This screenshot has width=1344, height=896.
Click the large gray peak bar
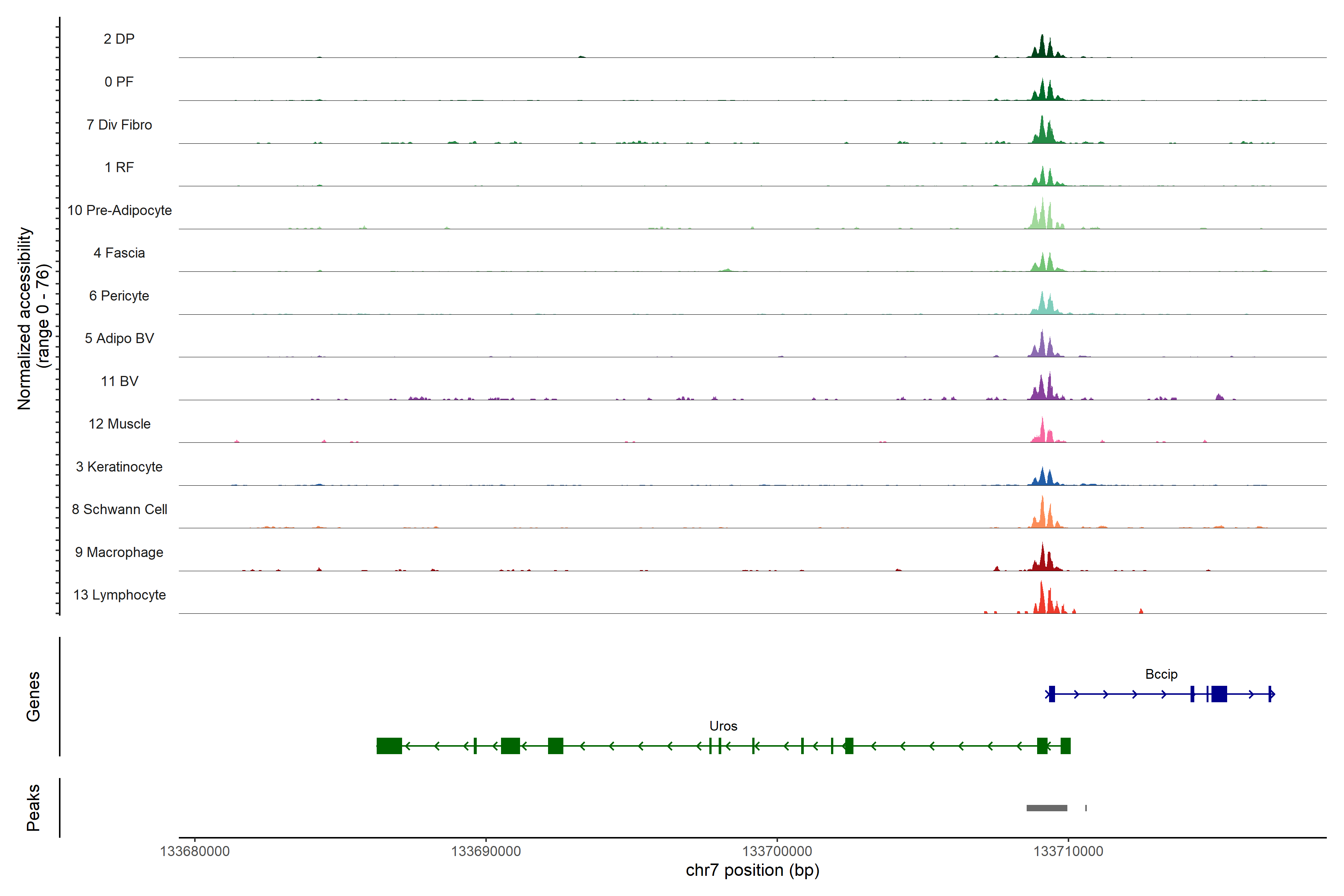[x=1046, y=808]
